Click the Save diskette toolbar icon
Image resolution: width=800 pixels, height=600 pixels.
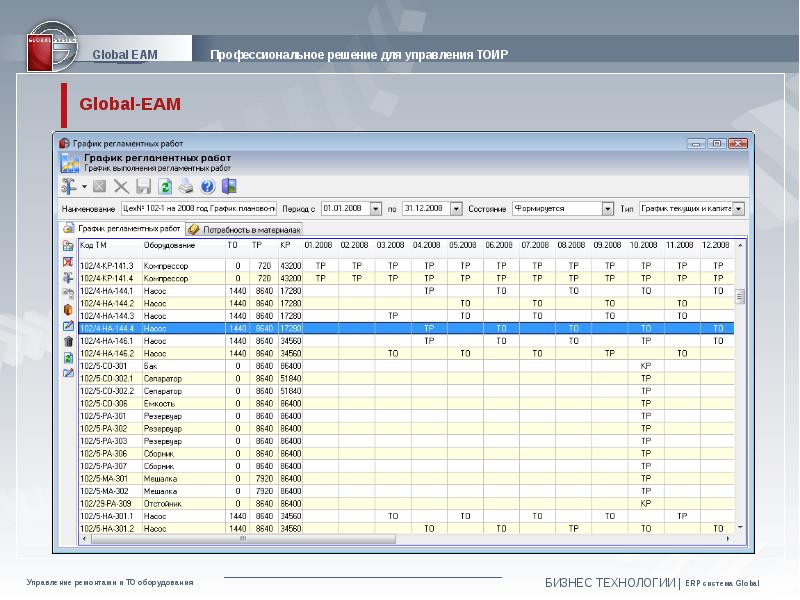coord(143,187)
